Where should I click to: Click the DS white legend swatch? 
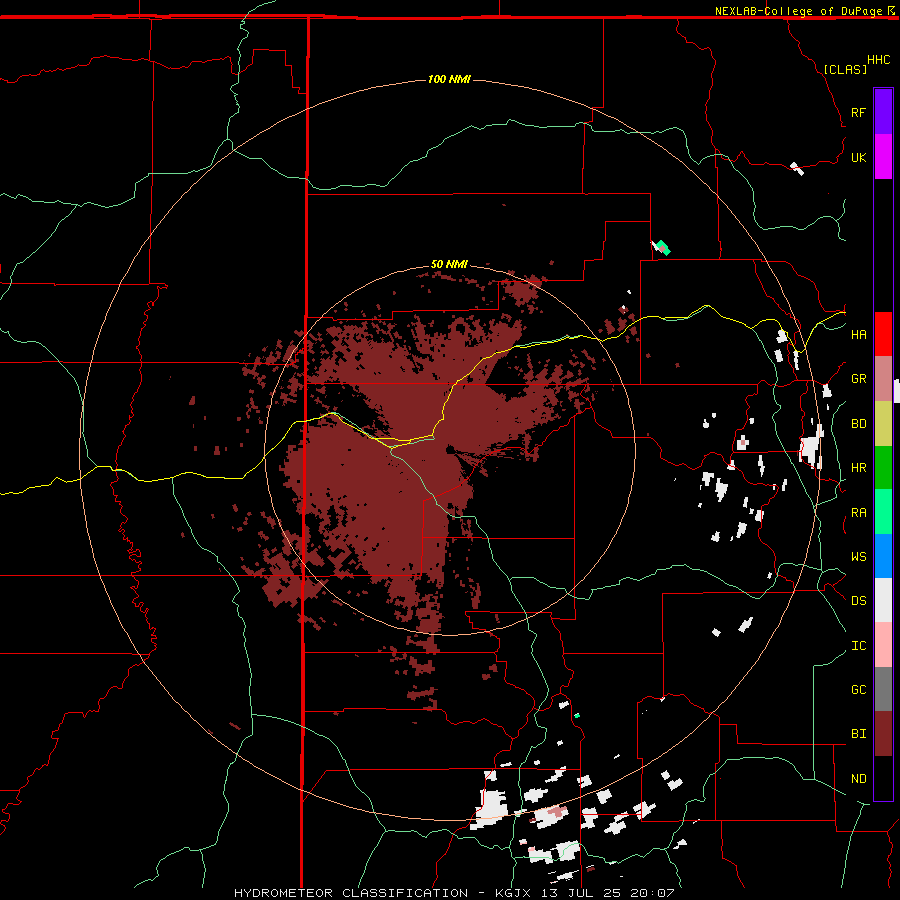(883, 600)
